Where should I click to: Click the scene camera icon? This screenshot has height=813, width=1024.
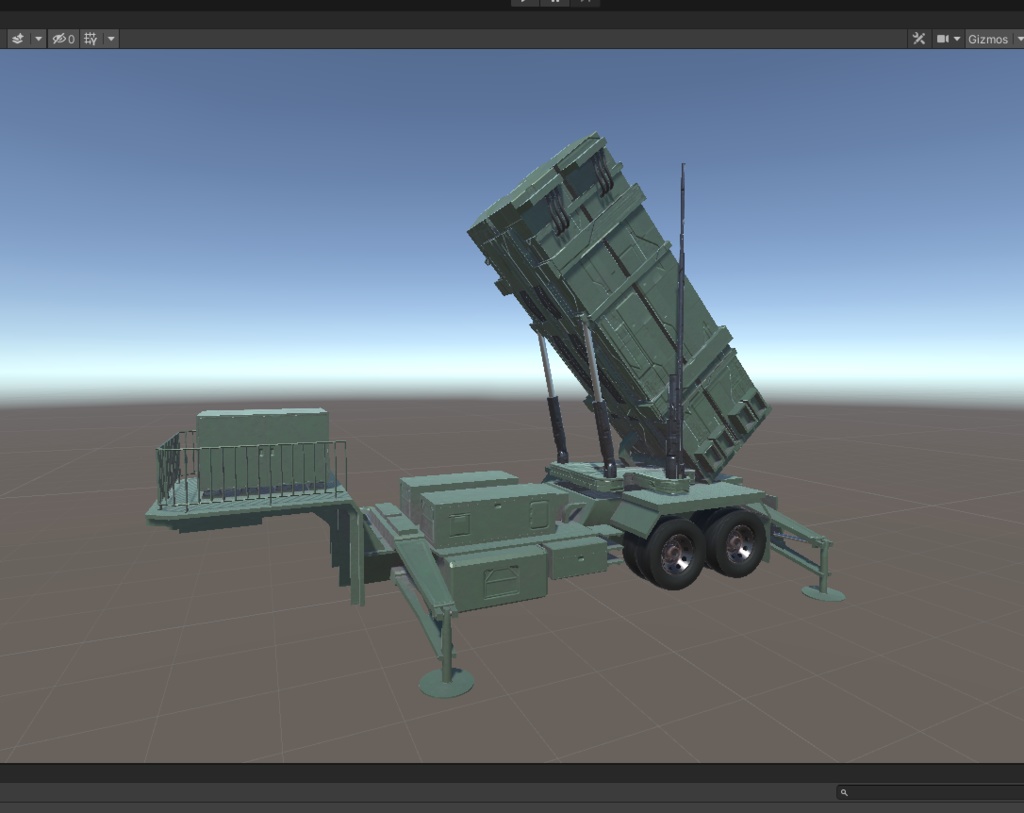click(943, 39)
